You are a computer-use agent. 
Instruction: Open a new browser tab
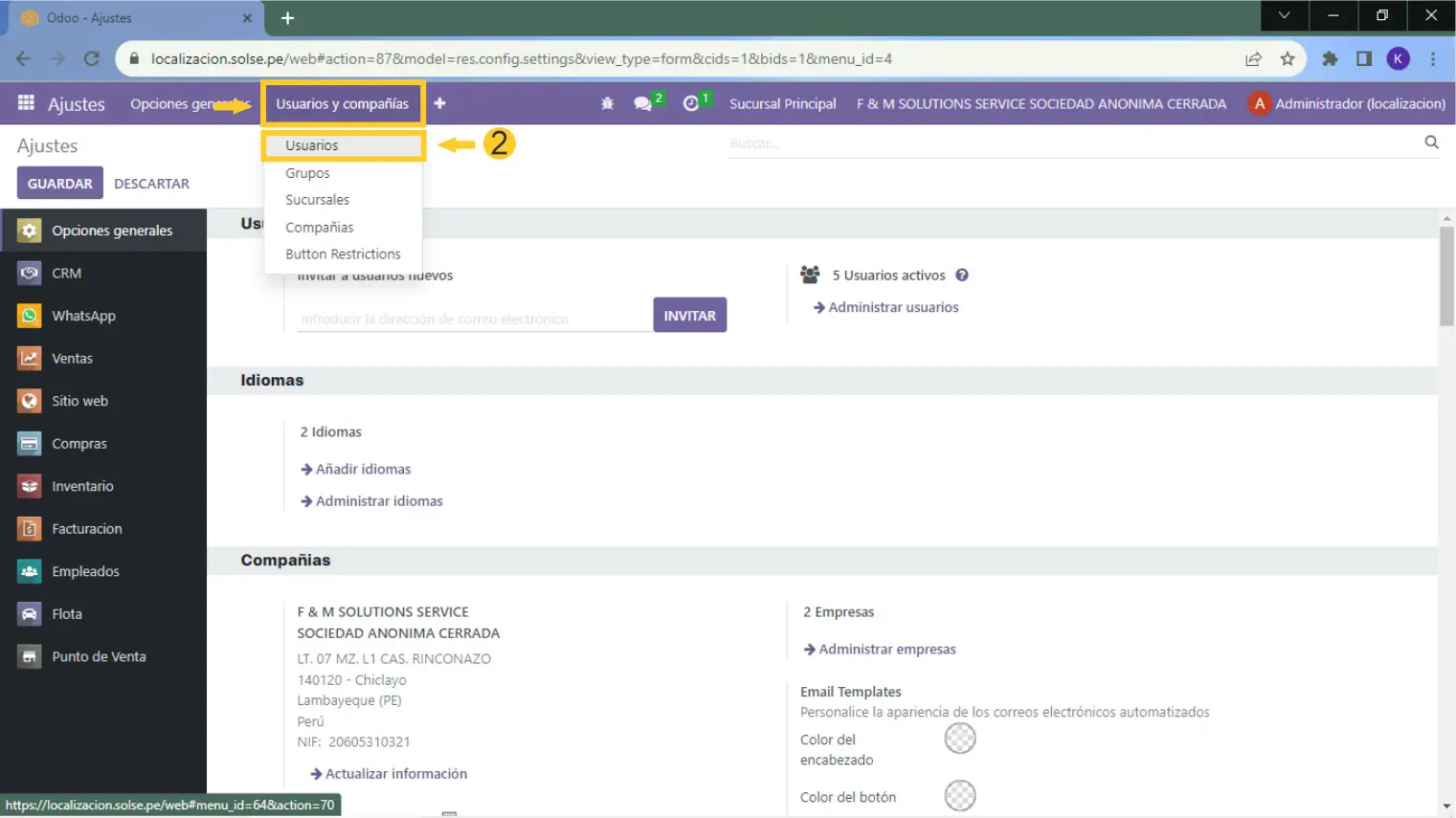pyautogui.click(x=287, y=17)
